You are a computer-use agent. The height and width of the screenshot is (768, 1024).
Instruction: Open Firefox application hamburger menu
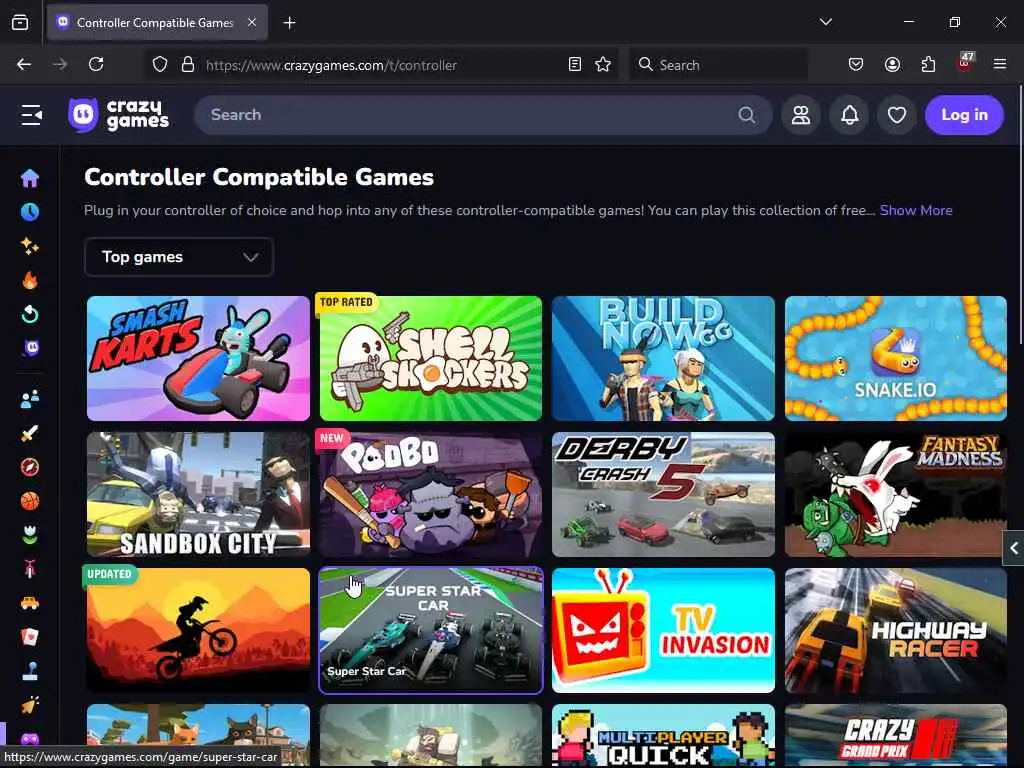point(999,65)
